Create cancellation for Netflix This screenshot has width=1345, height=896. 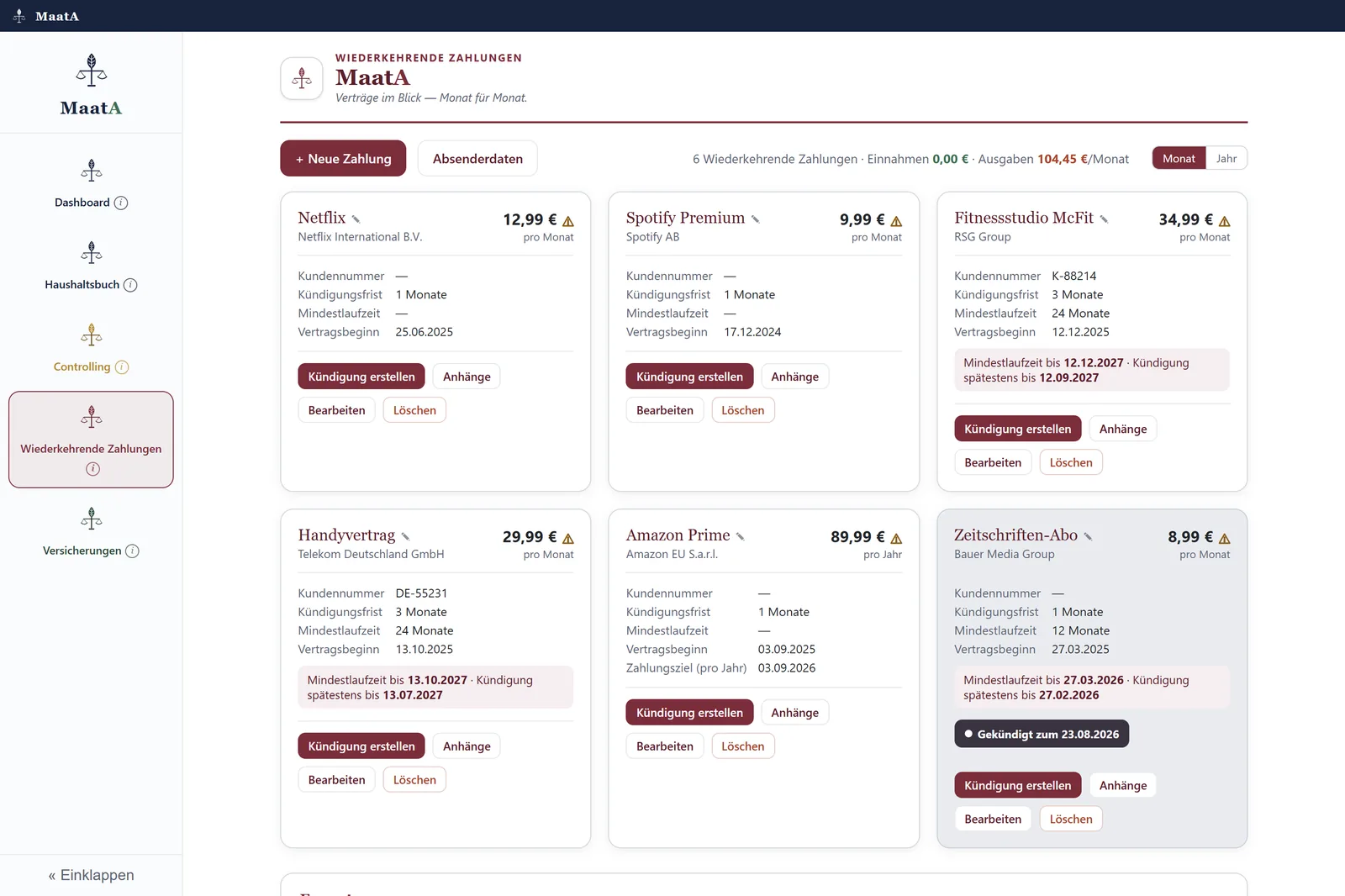361,377
